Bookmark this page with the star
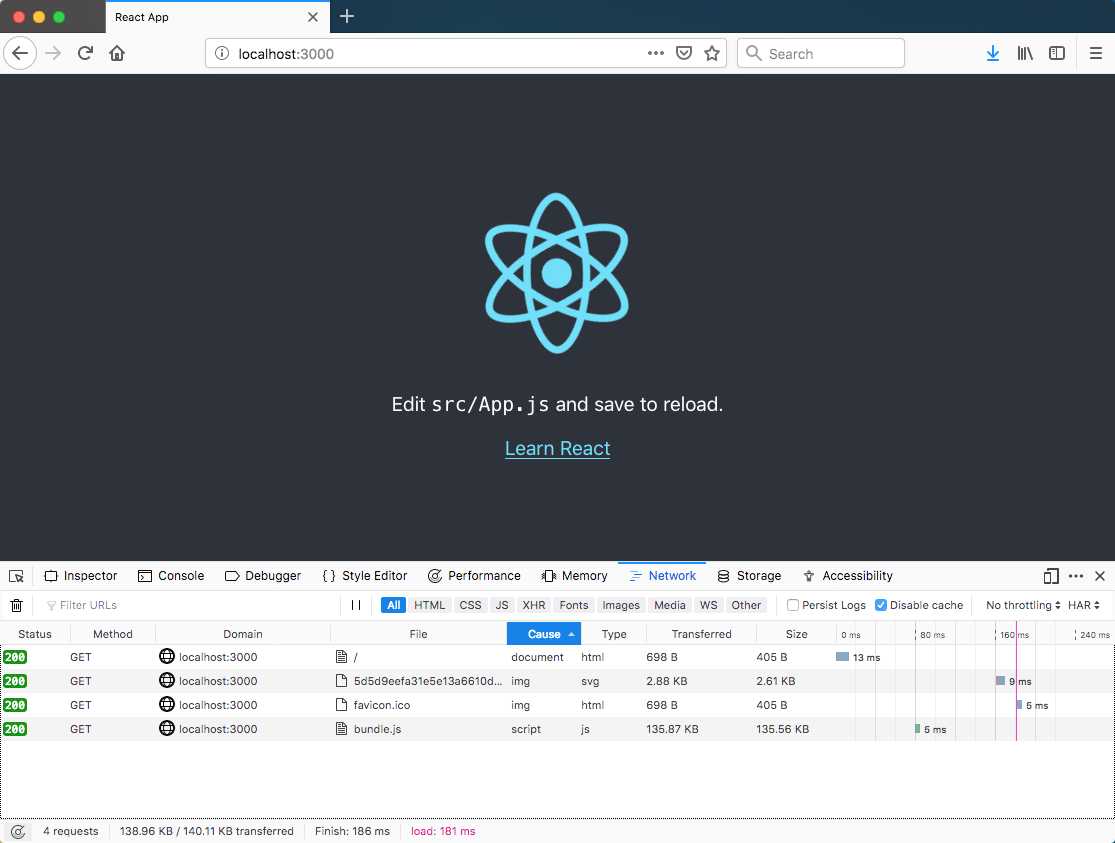 (x=712, y=53)
